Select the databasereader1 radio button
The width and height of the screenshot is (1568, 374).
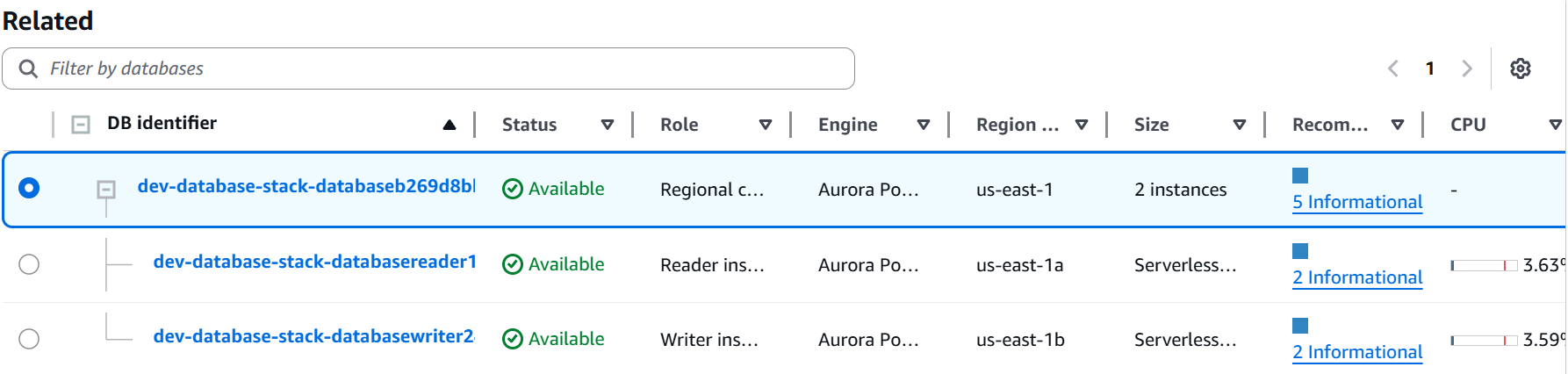click(29, 264)
